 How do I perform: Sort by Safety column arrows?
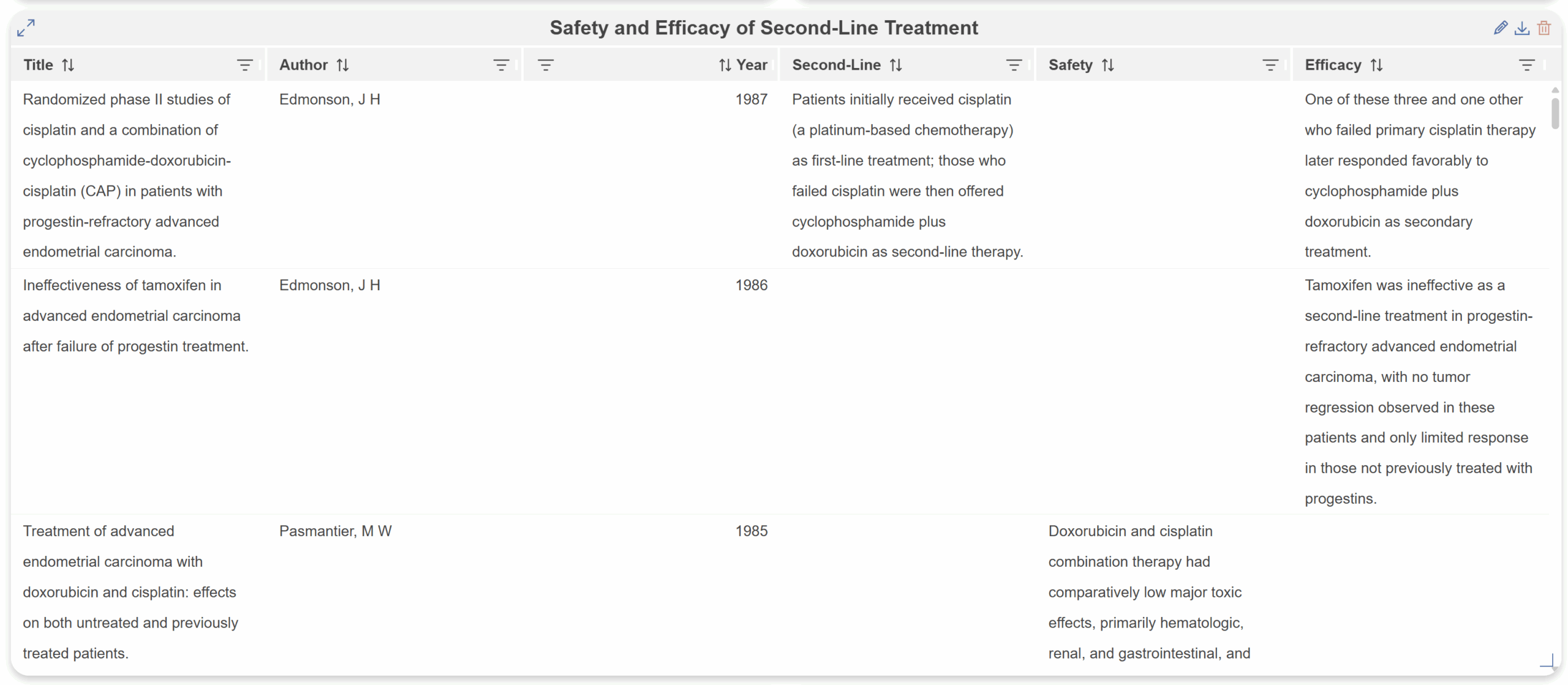(x=1107, y=65)
